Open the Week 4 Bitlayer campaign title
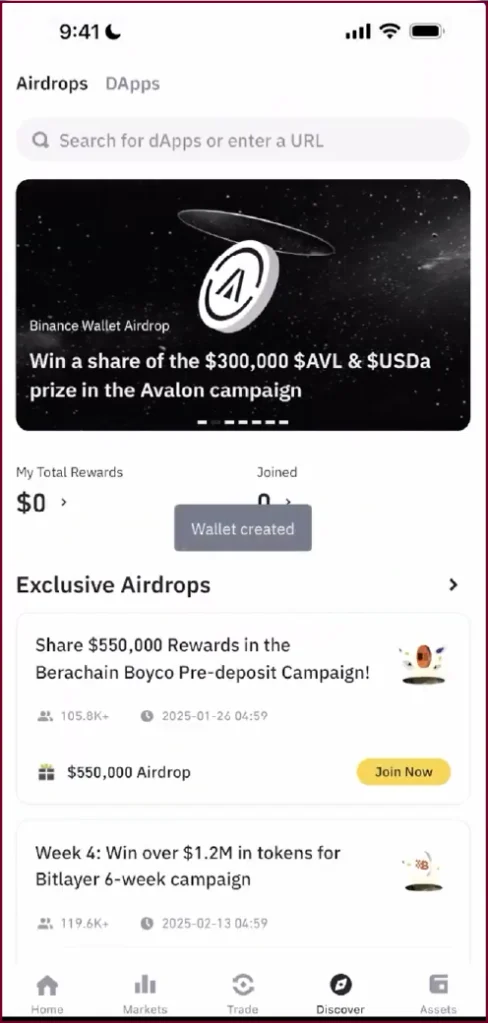 [x=188, y=866]
